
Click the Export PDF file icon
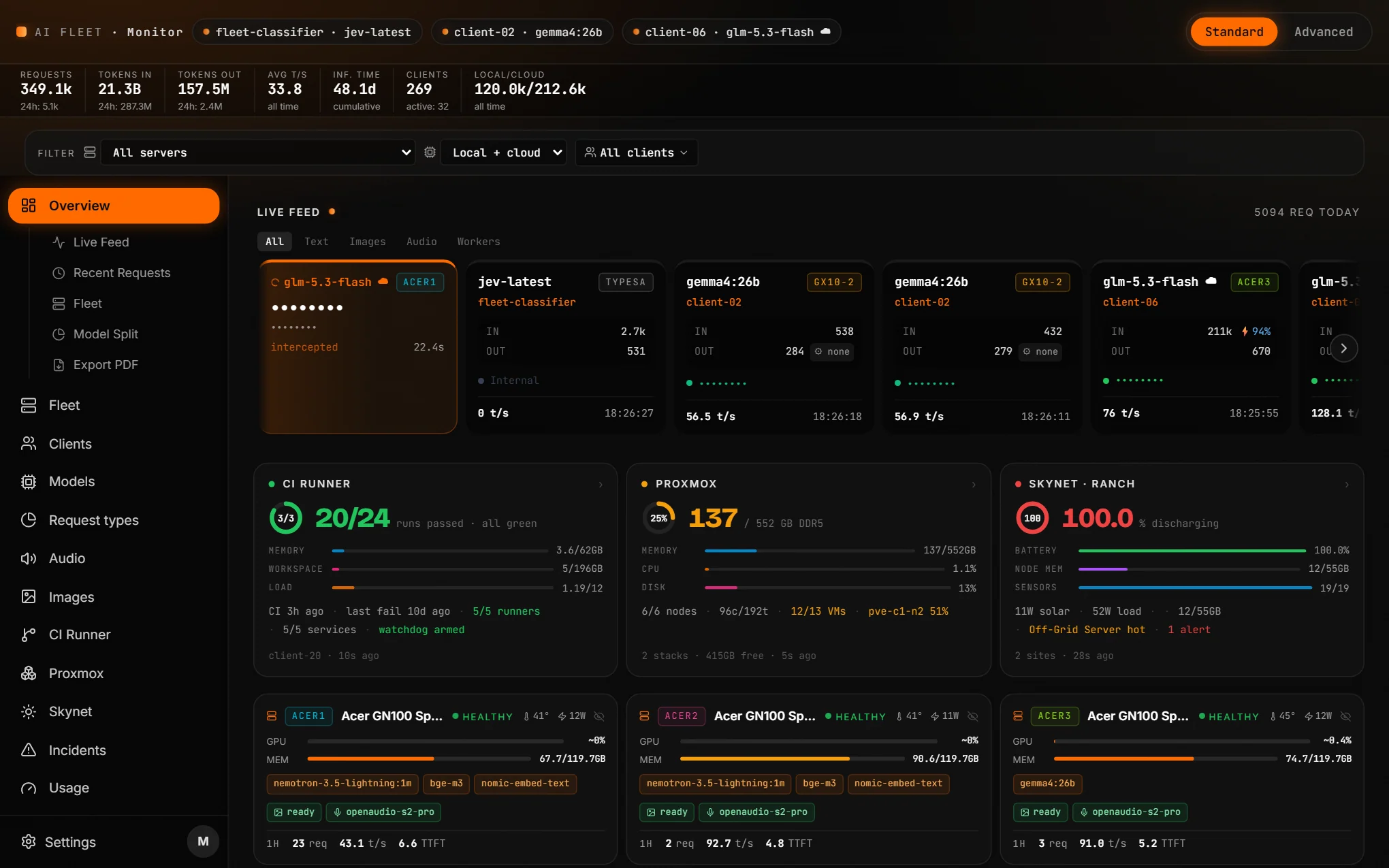[x=59, y=365]
